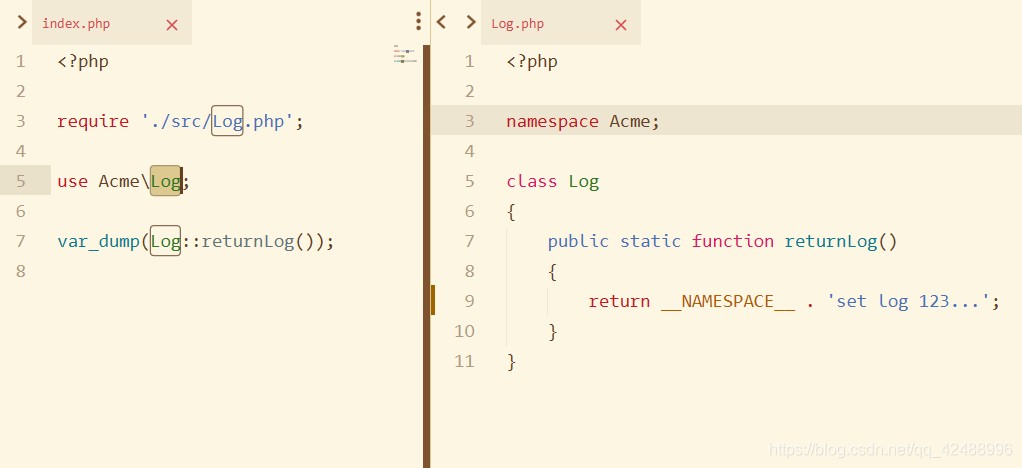Switch to the Log.php tab
This screenshot has height=468, width=1022.
(518, 24)
